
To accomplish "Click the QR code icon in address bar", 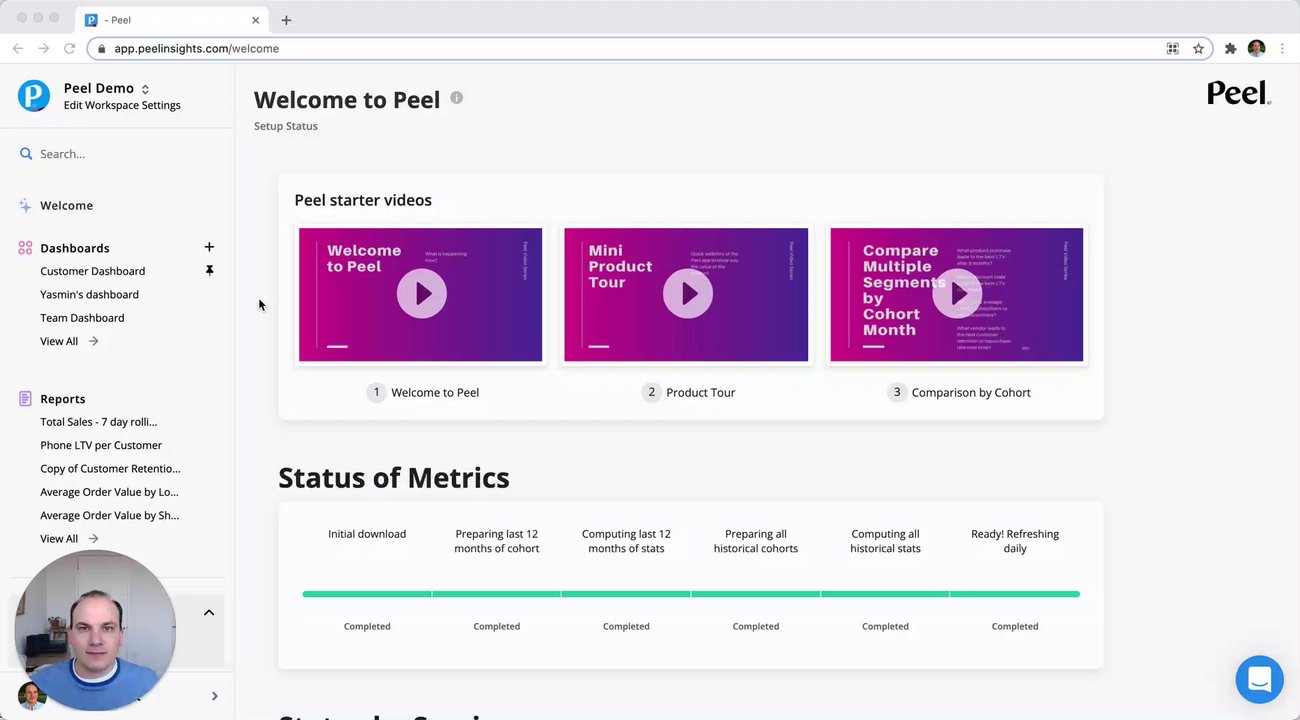I will pos(1172,48).
